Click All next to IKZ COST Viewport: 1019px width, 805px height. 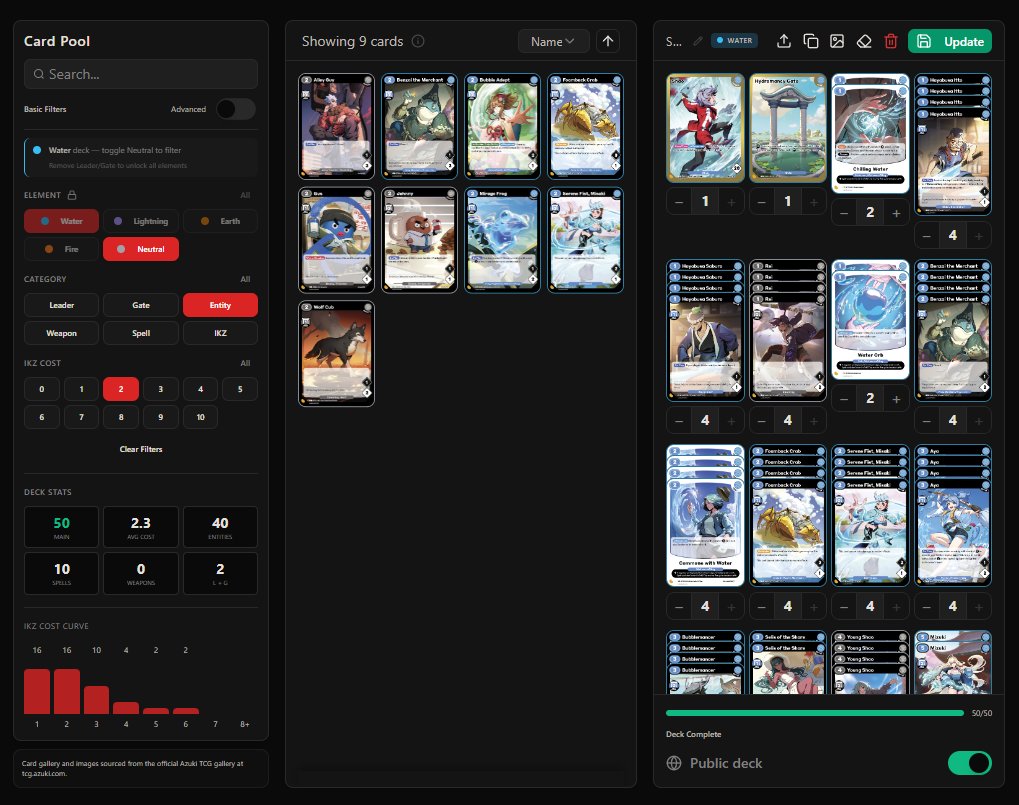pos(245,363)
